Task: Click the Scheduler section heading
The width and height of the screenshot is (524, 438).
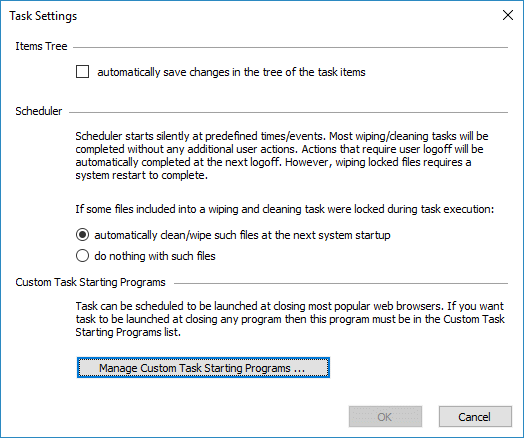Action: (x=38, y=111)
